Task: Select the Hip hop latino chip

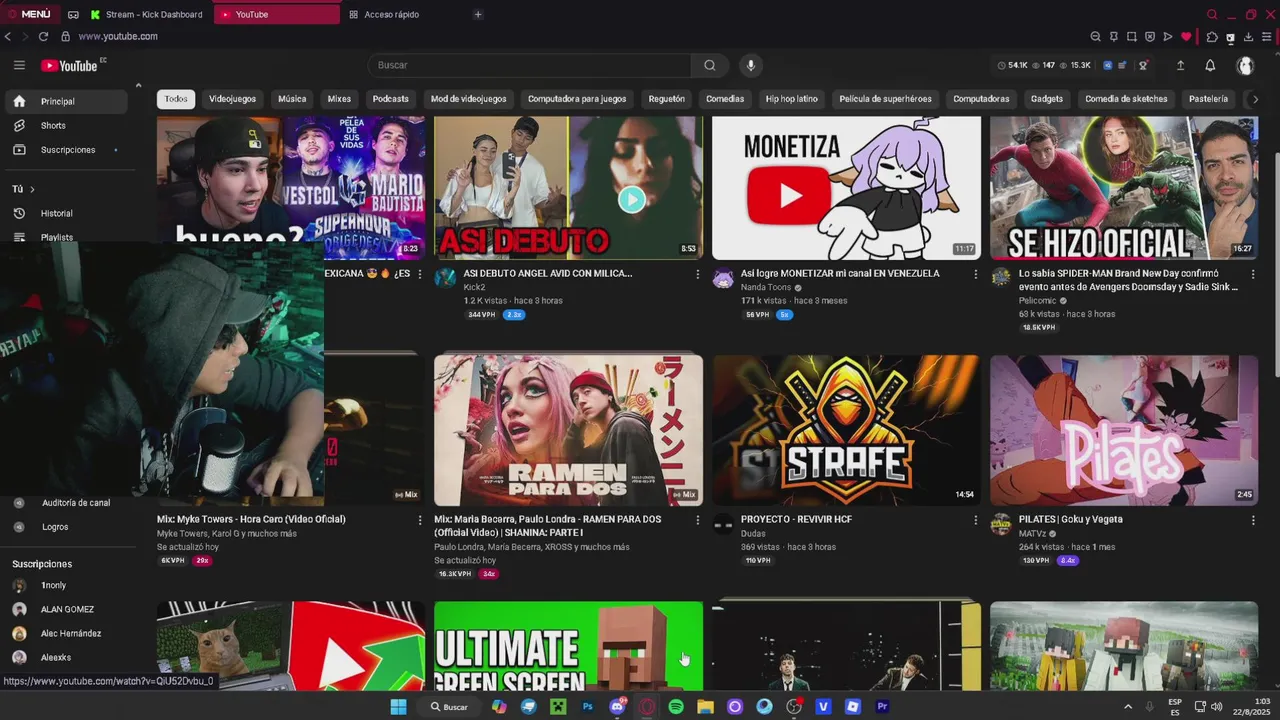Action: (x=792, y=99)
